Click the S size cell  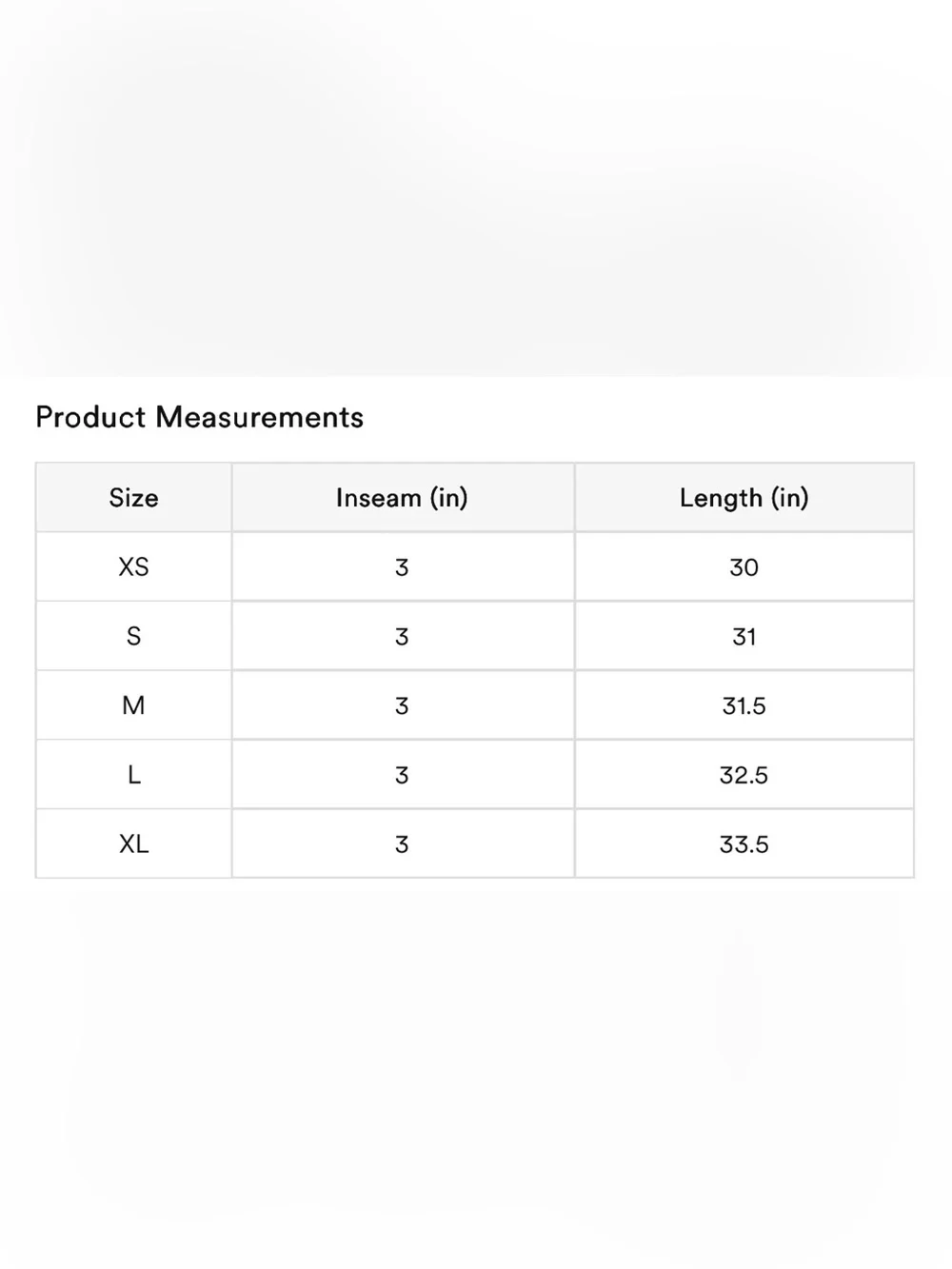(133, 636)
